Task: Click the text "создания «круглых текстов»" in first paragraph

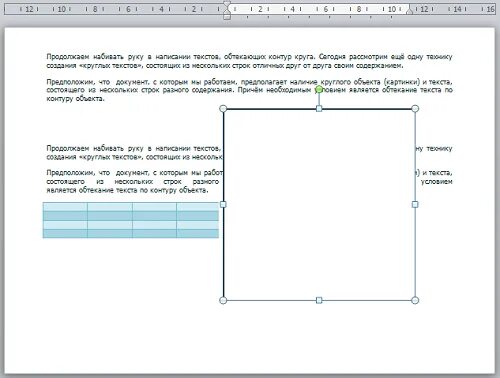Action: point(95,65)
